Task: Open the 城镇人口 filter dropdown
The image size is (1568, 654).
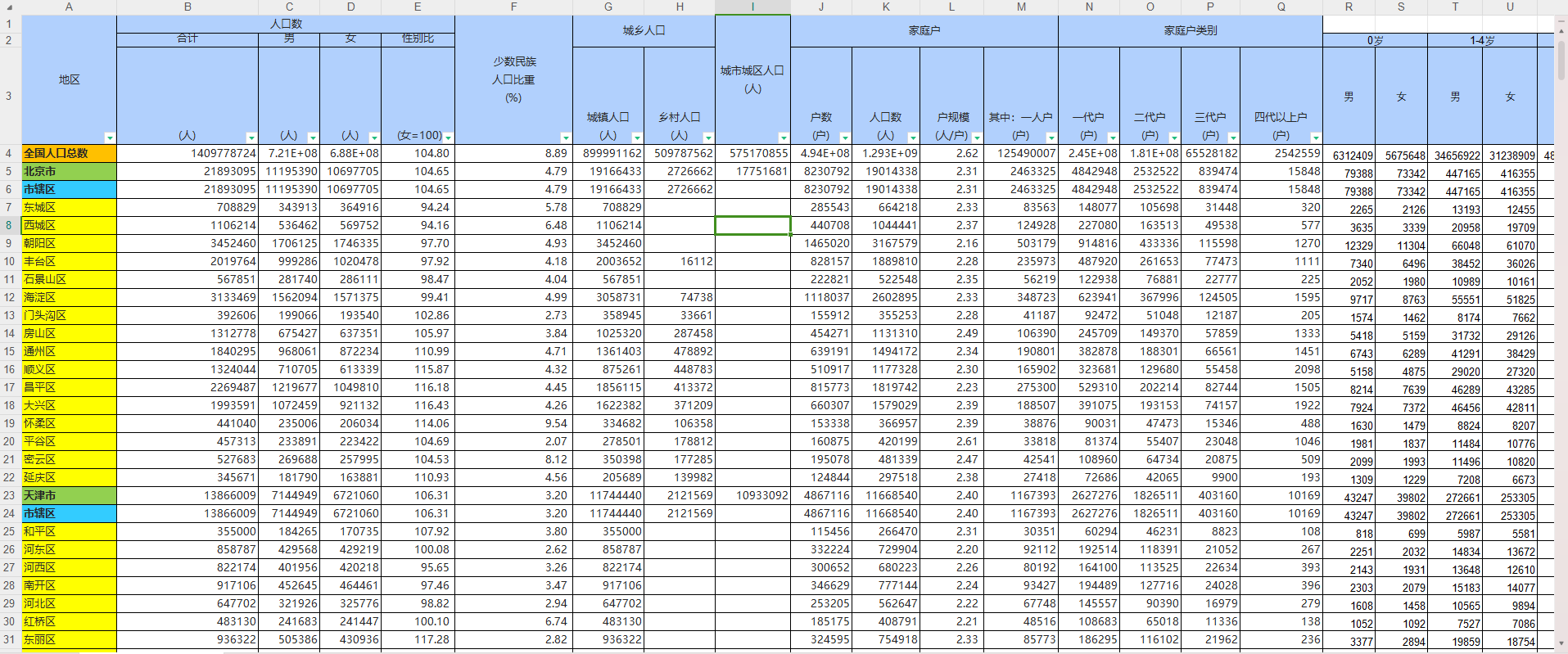Action: [637, 138]
